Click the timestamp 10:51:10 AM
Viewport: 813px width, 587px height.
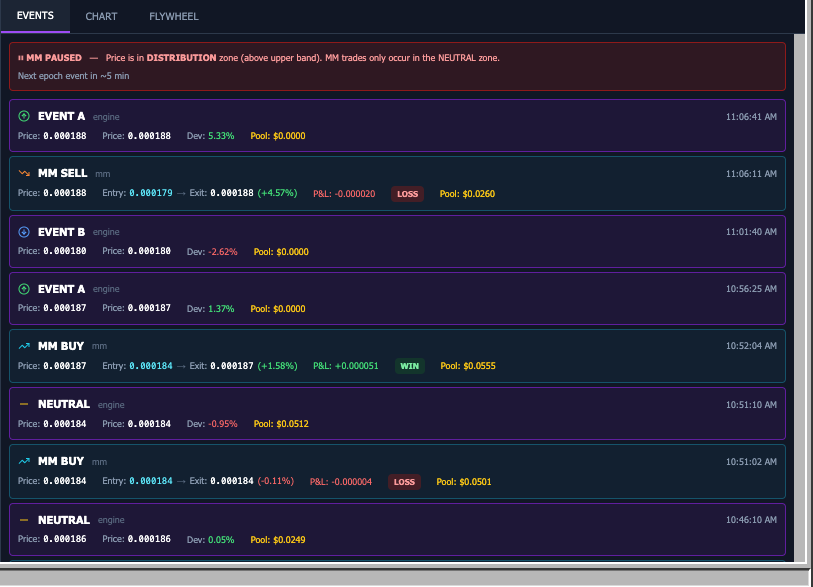(751, 404)
